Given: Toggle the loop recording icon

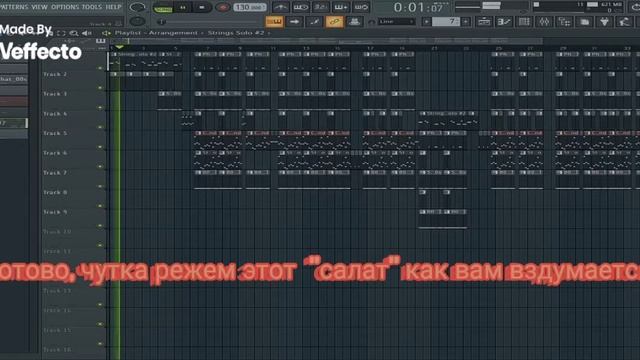Looking at the screenshot, I should point(361,7).
